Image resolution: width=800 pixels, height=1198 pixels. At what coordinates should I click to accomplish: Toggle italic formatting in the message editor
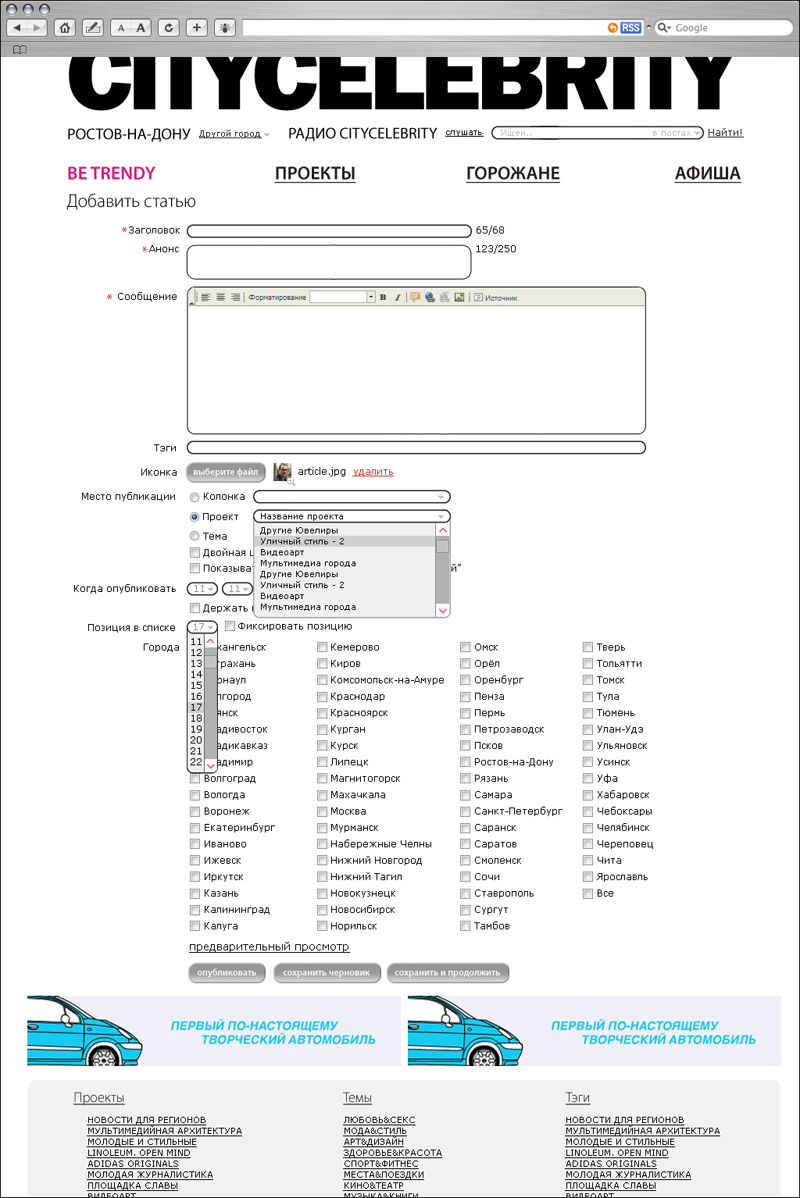[397, 297]
